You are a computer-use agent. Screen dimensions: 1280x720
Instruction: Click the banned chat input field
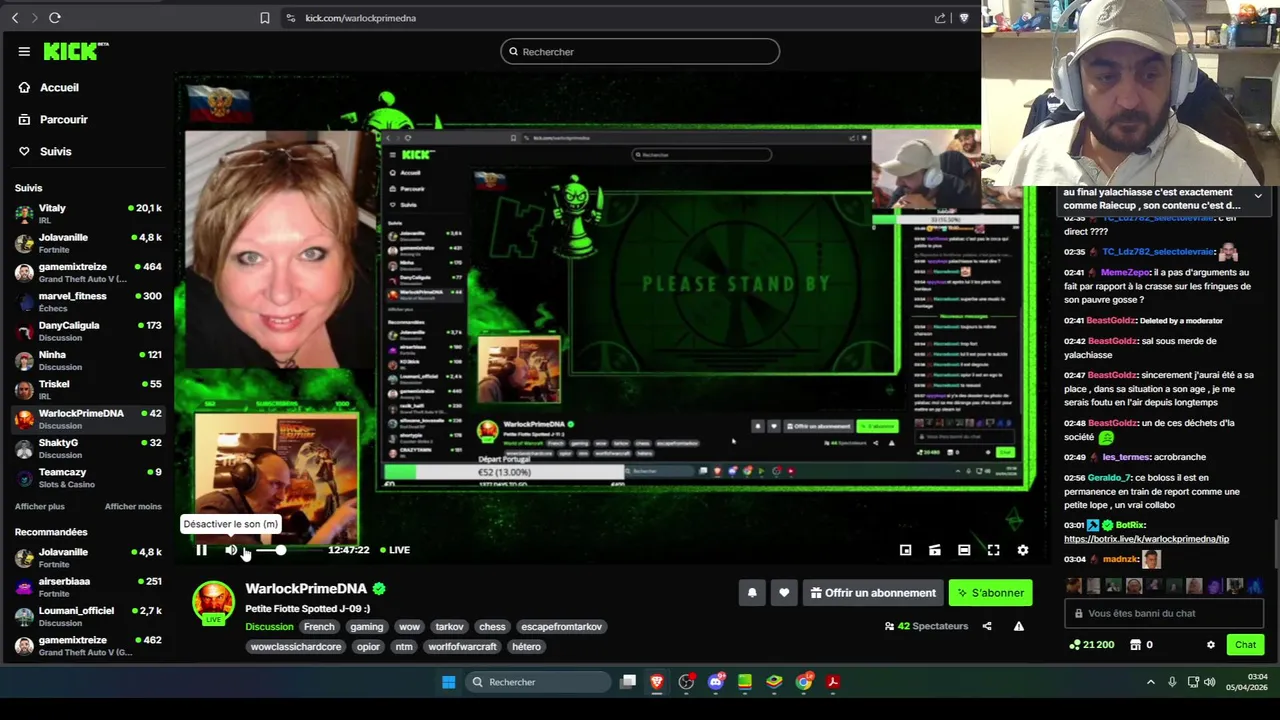[1163, 614]
